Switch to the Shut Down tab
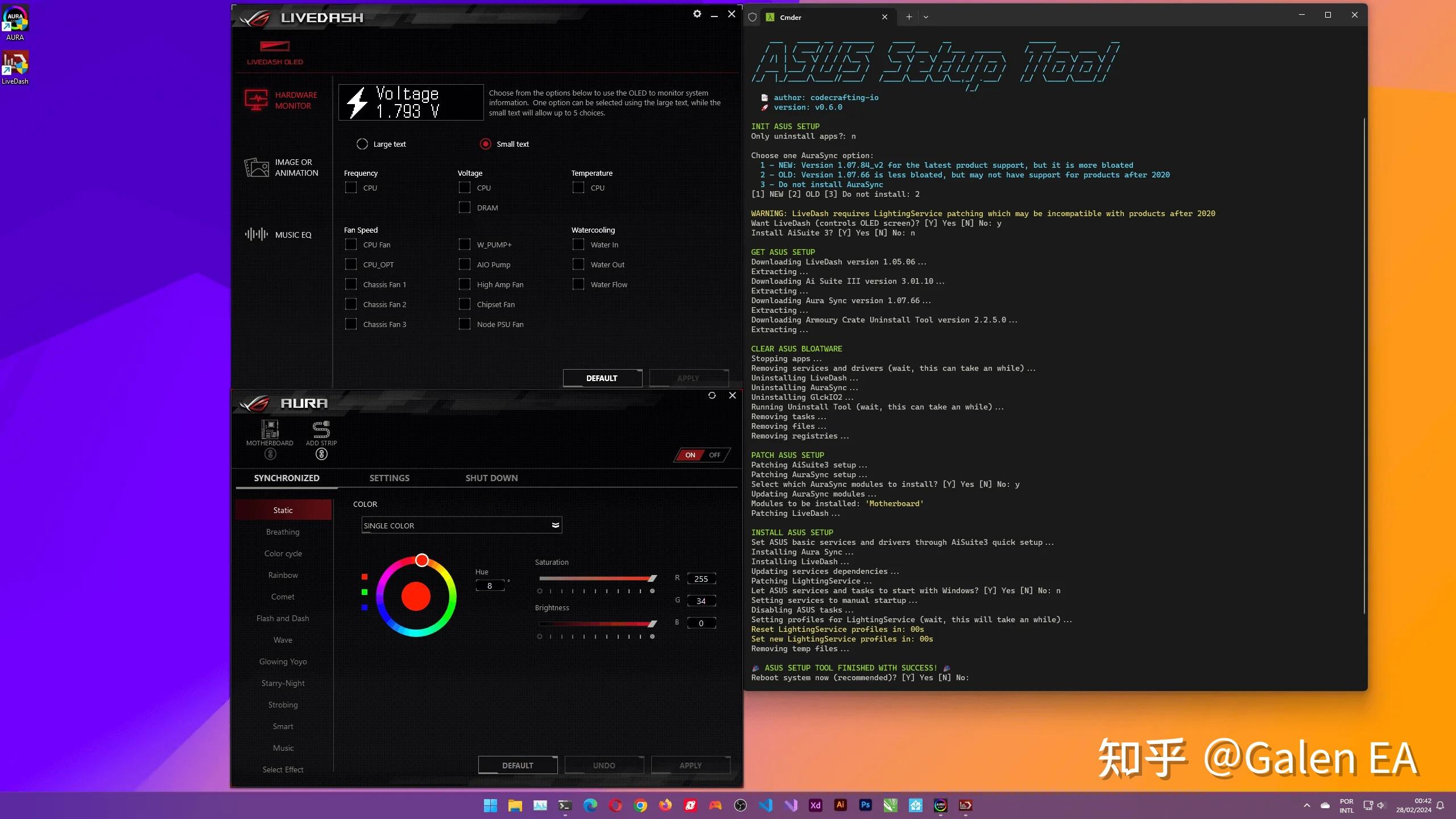Image resolution: width=1456 pixels, height=819 pixels. [492, 478]
